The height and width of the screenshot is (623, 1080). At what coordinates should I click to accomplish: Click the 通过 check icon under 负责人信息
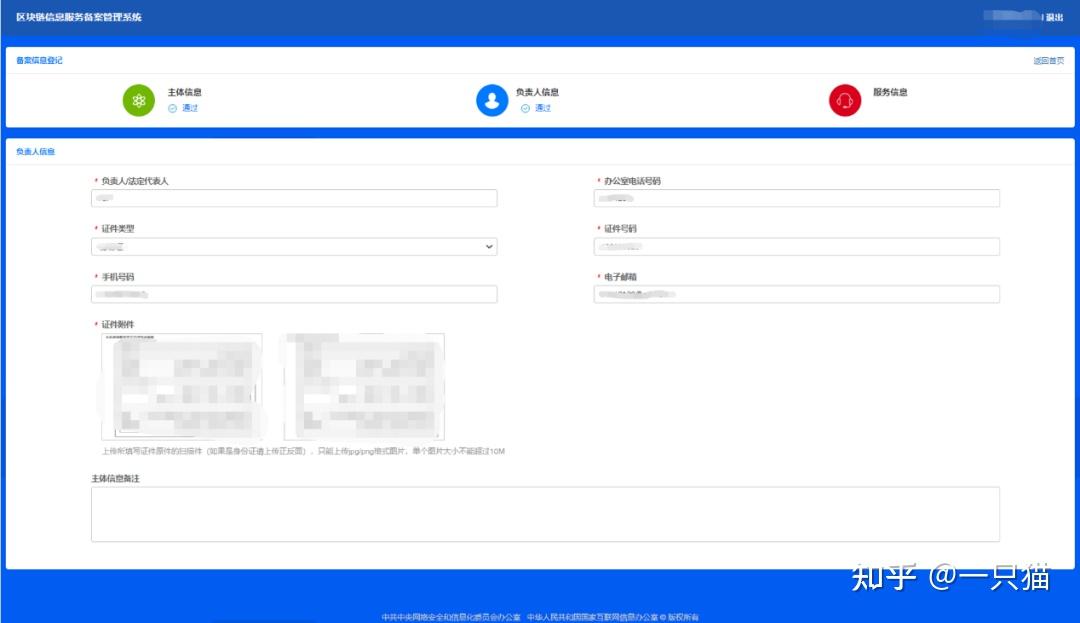(x=525, y=108)
